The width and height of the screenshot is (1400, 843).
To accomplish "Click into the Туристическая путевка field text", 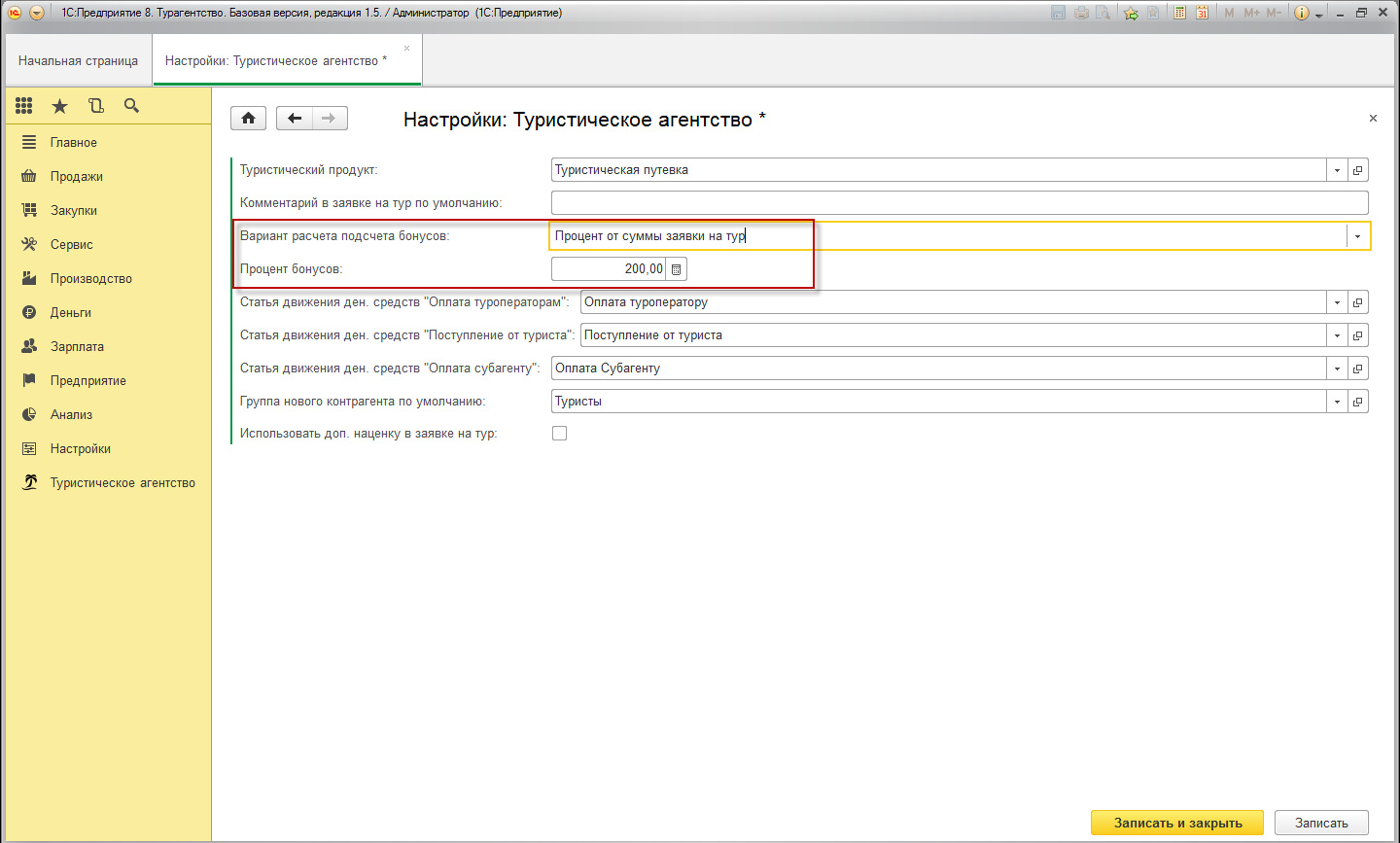I will (938, 170).
